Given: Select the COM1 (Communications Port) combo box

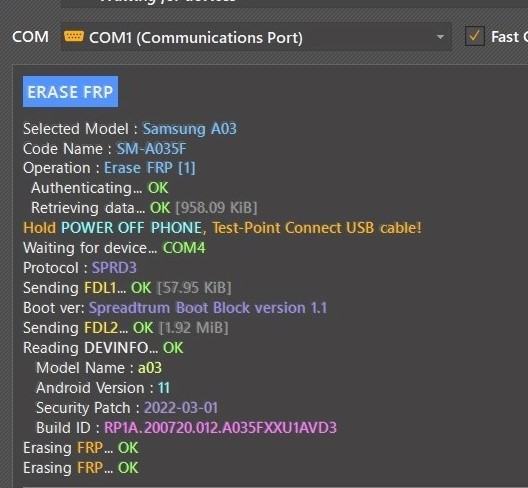Looking at the screenshot, I should click(x=256, y=37).
